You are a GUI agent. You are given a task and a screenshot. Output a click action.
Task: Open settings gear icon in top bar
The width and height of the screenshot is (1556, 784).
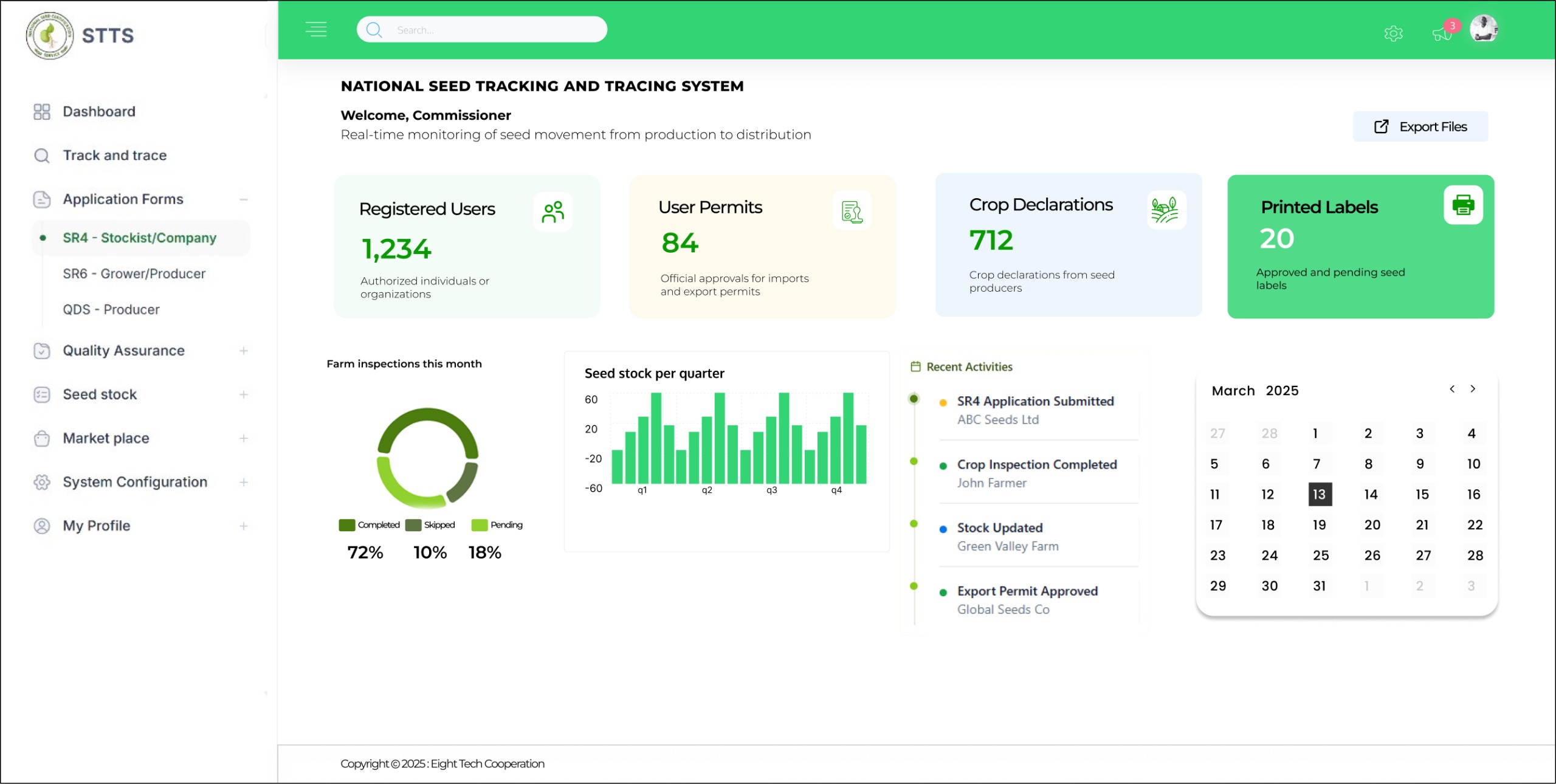(x=1393, y=33)
